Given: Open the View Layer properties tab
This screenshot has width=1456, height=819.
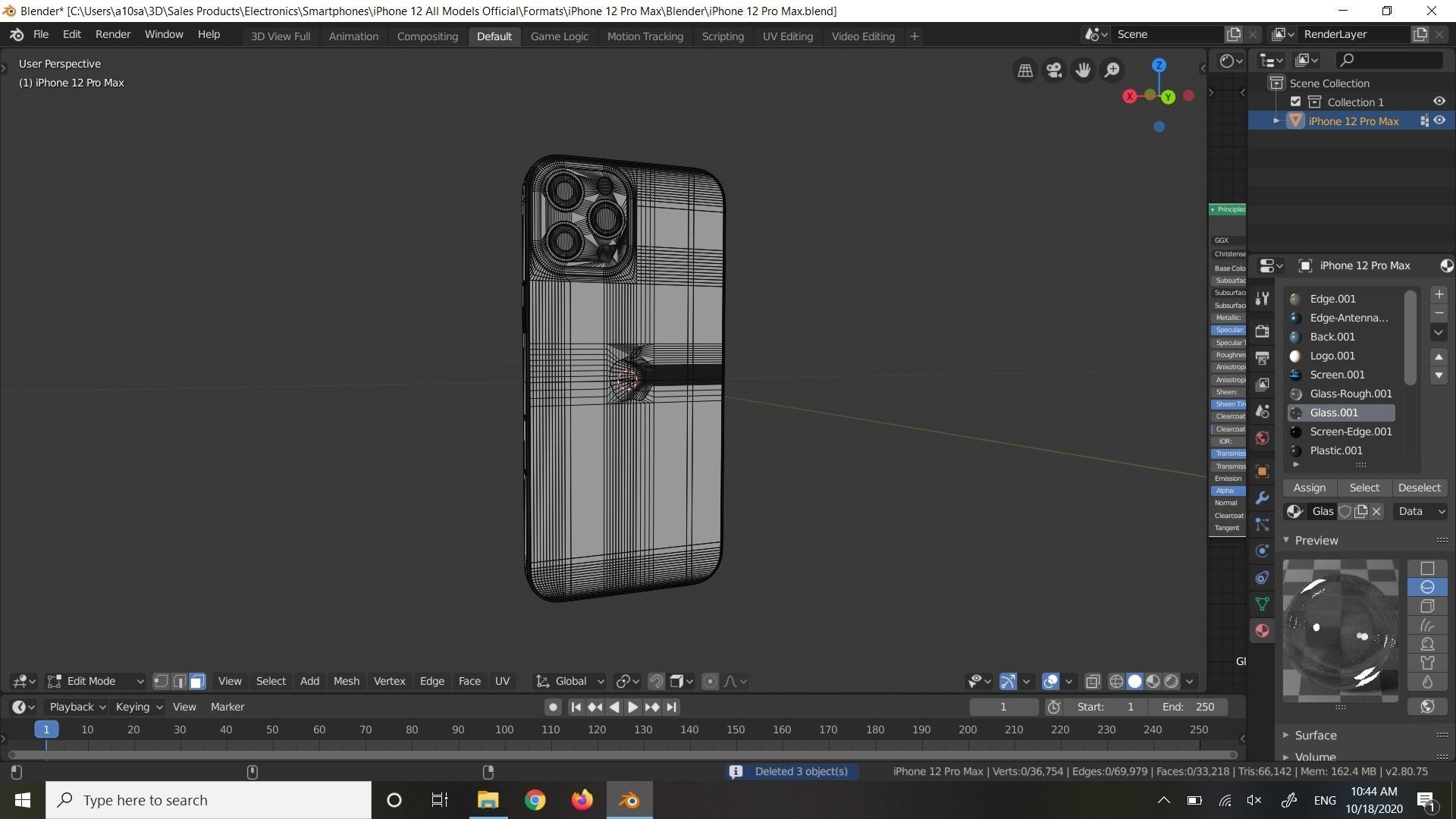Looking at the screenshot, I should click(x=1262, y=384).
